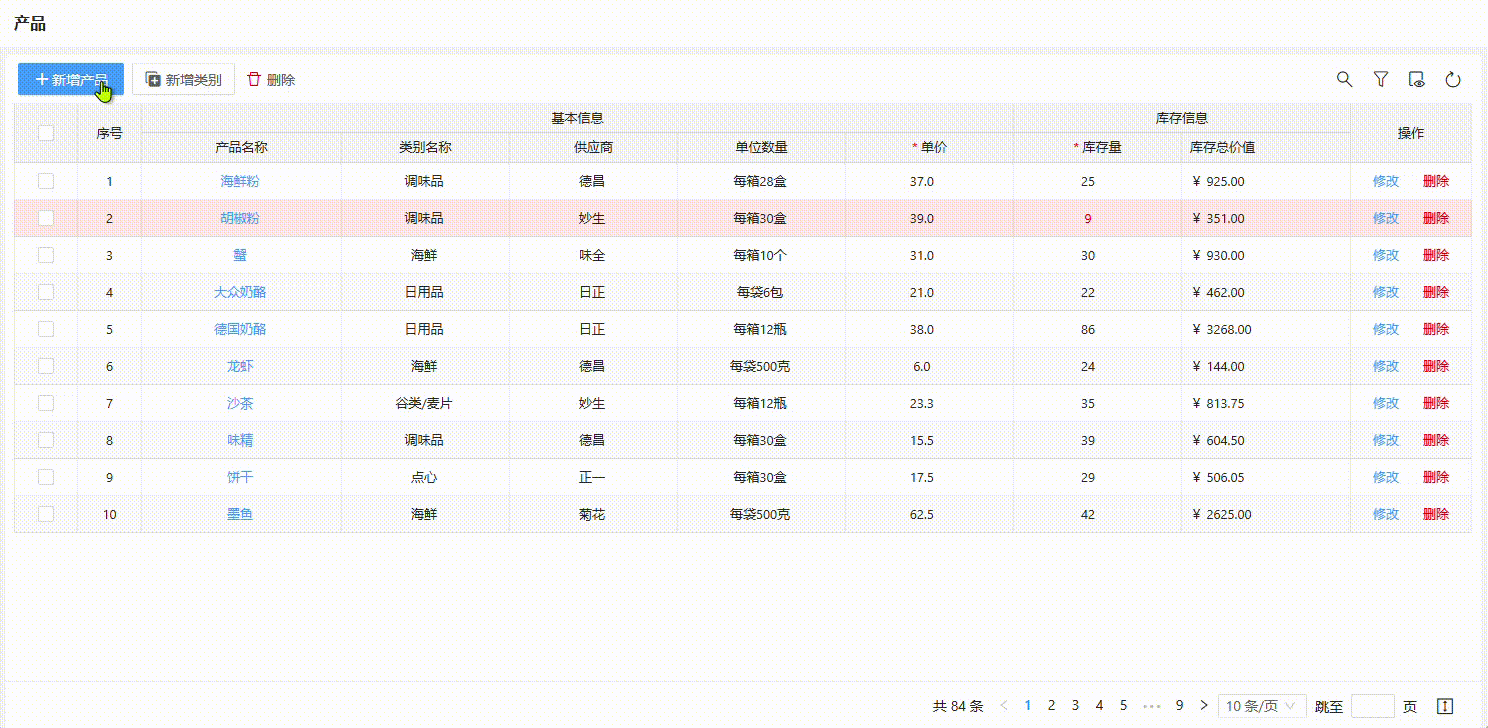1488x728 pixels.
Task: Click the row height toggle icon in footer
Action: pyautogui.click(x=1444, y=706)
